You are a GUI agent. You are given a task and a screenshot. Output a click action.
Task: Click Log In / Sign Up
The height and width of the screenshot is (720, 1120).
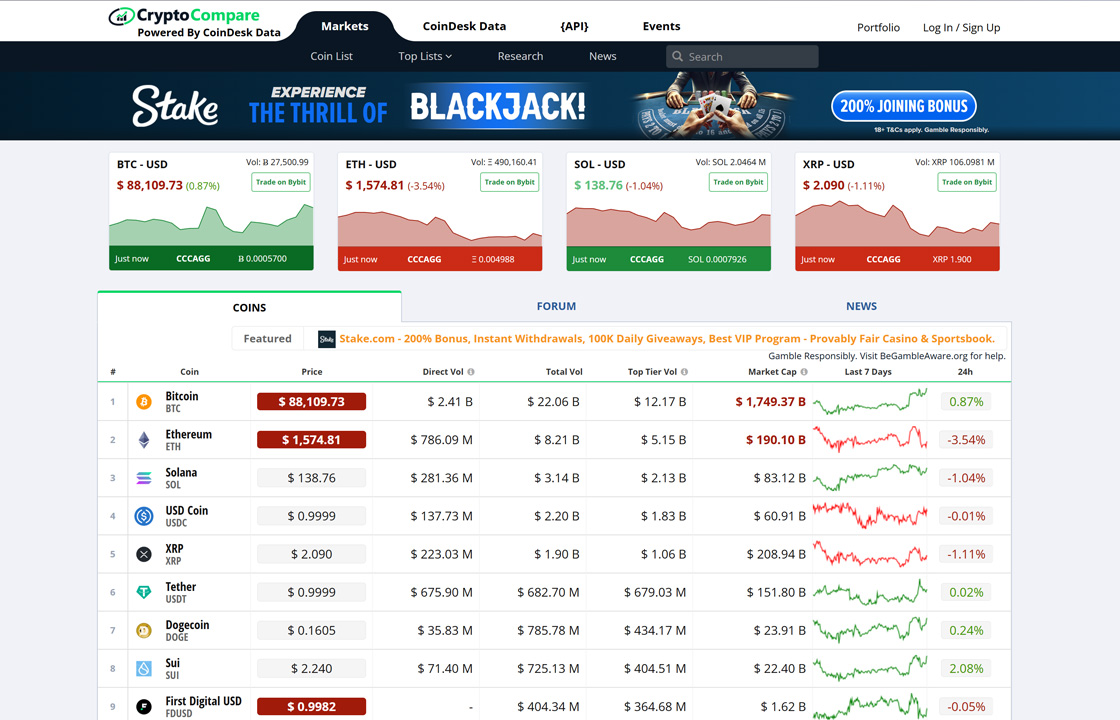[x=961, y=28]
